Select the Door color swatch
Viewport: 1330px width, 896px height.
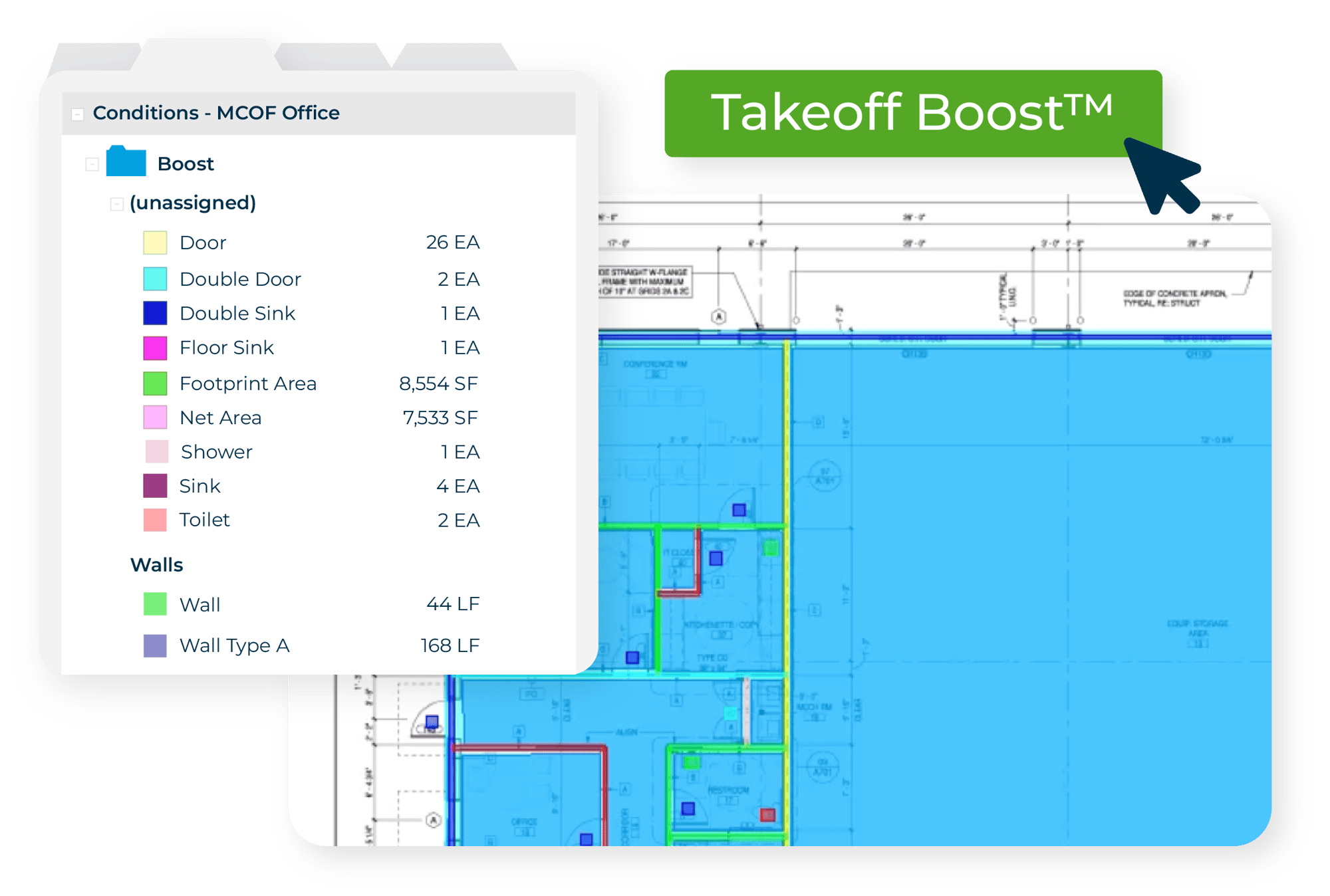155,243
